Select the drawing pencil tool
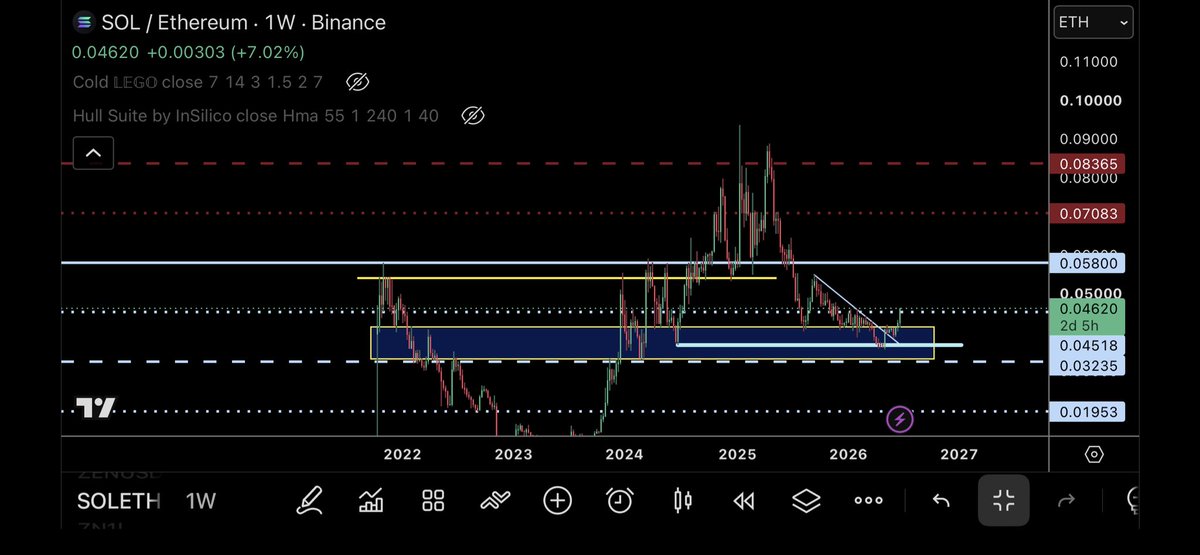Viewport: 1200px width, 555px height. [x=310, y=500]
